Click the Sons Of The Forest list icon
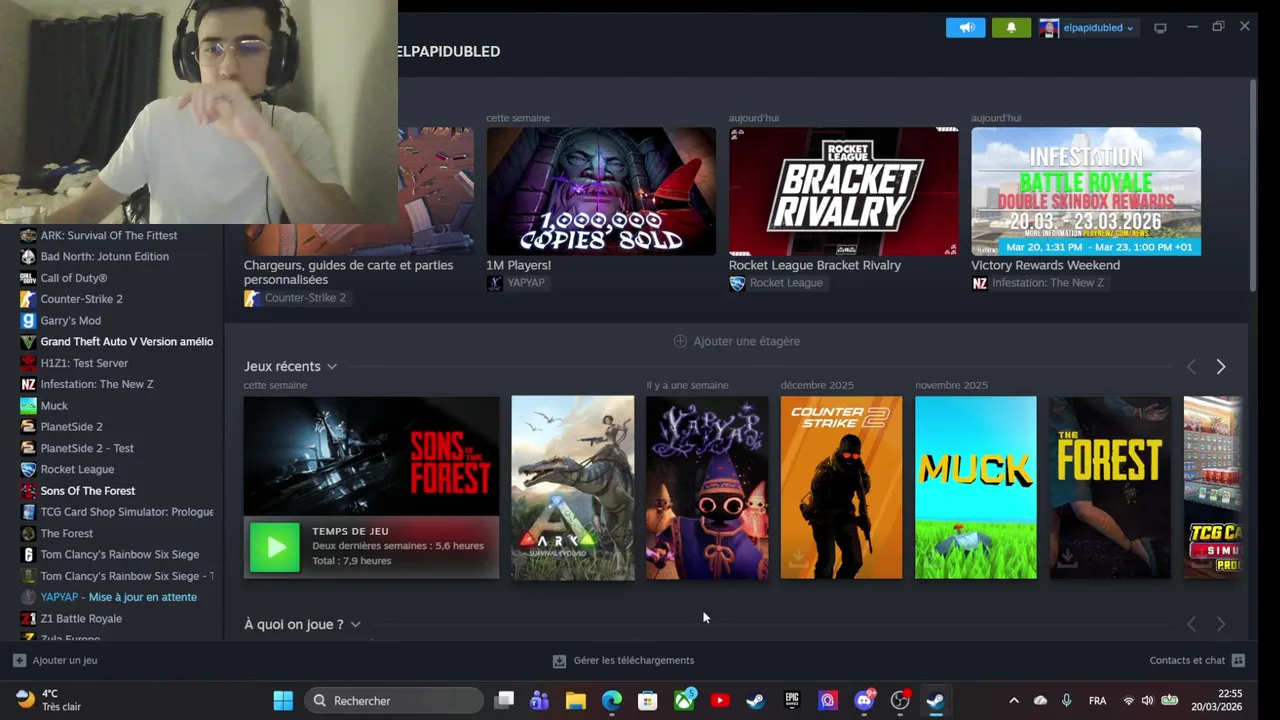This screenshot has width=1280, height=720. (x=28, y=490)
